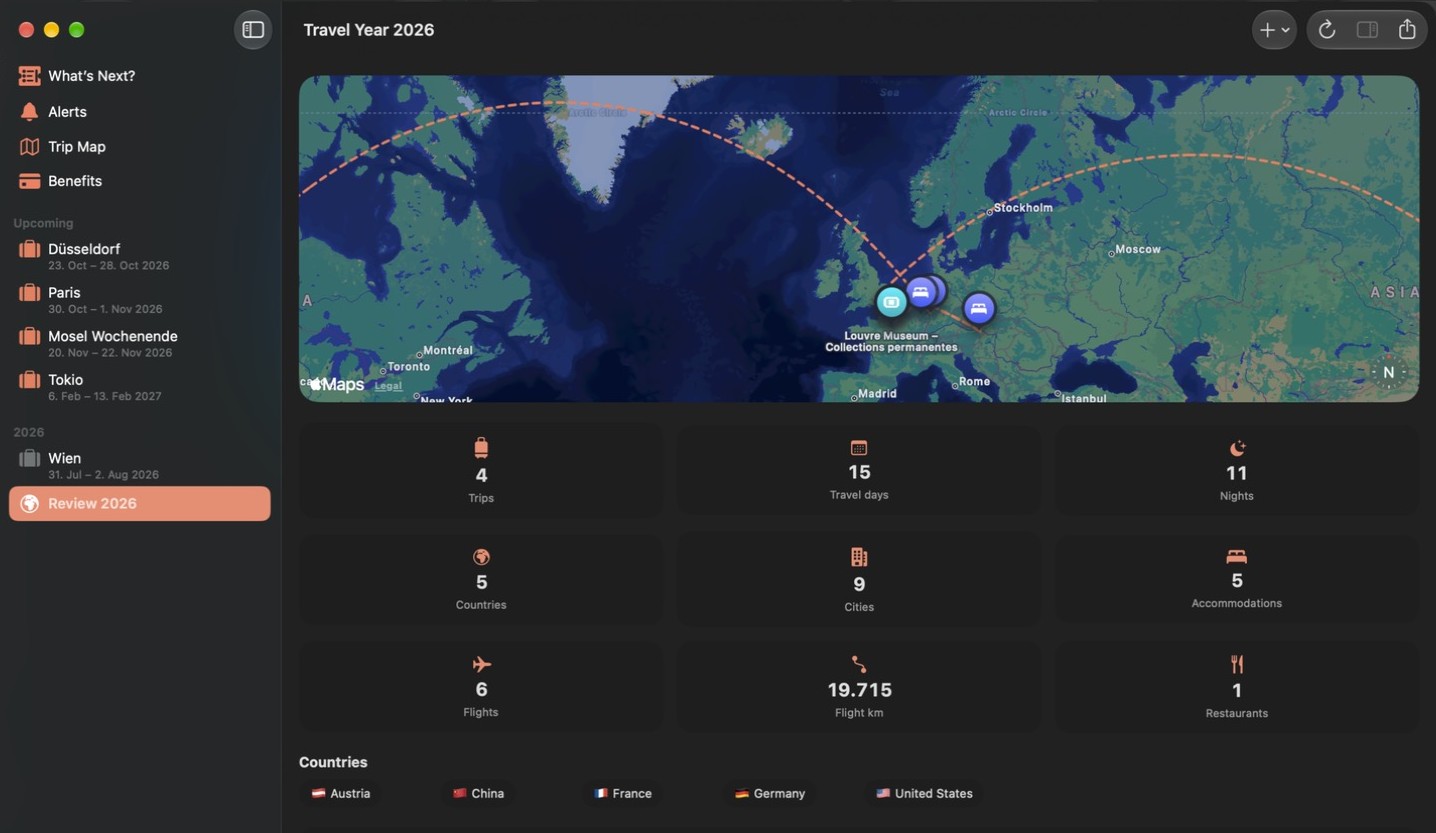Click the fork and knife Restaurants icon
Image resolution: width=1436 pixels, height=833 pixels.
(1237, 664)
